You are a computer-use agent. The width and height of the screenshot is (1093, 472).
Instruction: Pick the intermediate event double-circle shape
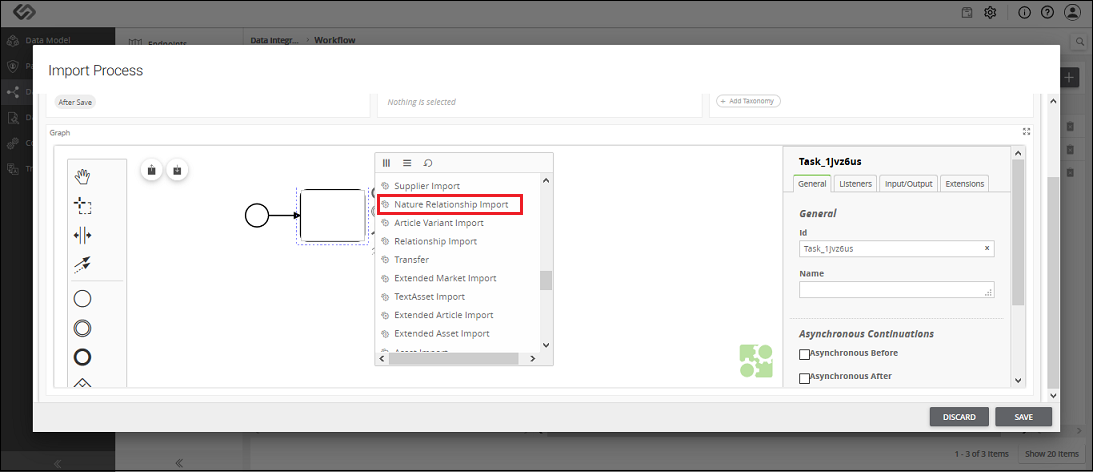coord(82,328)
